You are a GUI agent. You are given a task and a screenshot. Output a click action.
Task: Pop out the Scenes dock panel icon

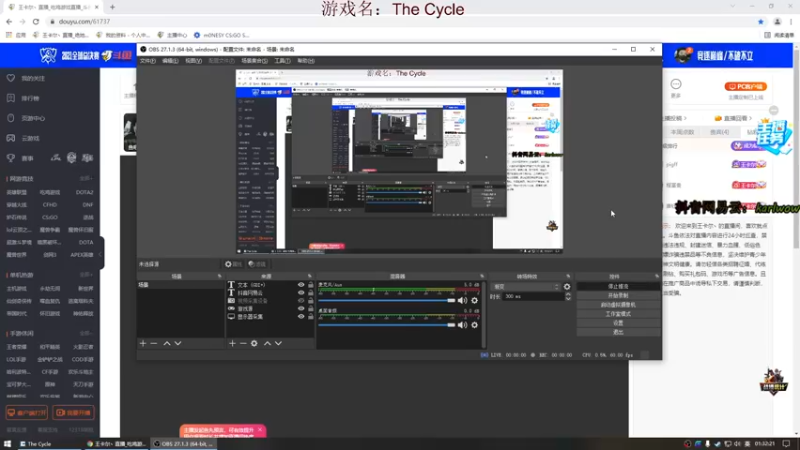pos(220,276)
